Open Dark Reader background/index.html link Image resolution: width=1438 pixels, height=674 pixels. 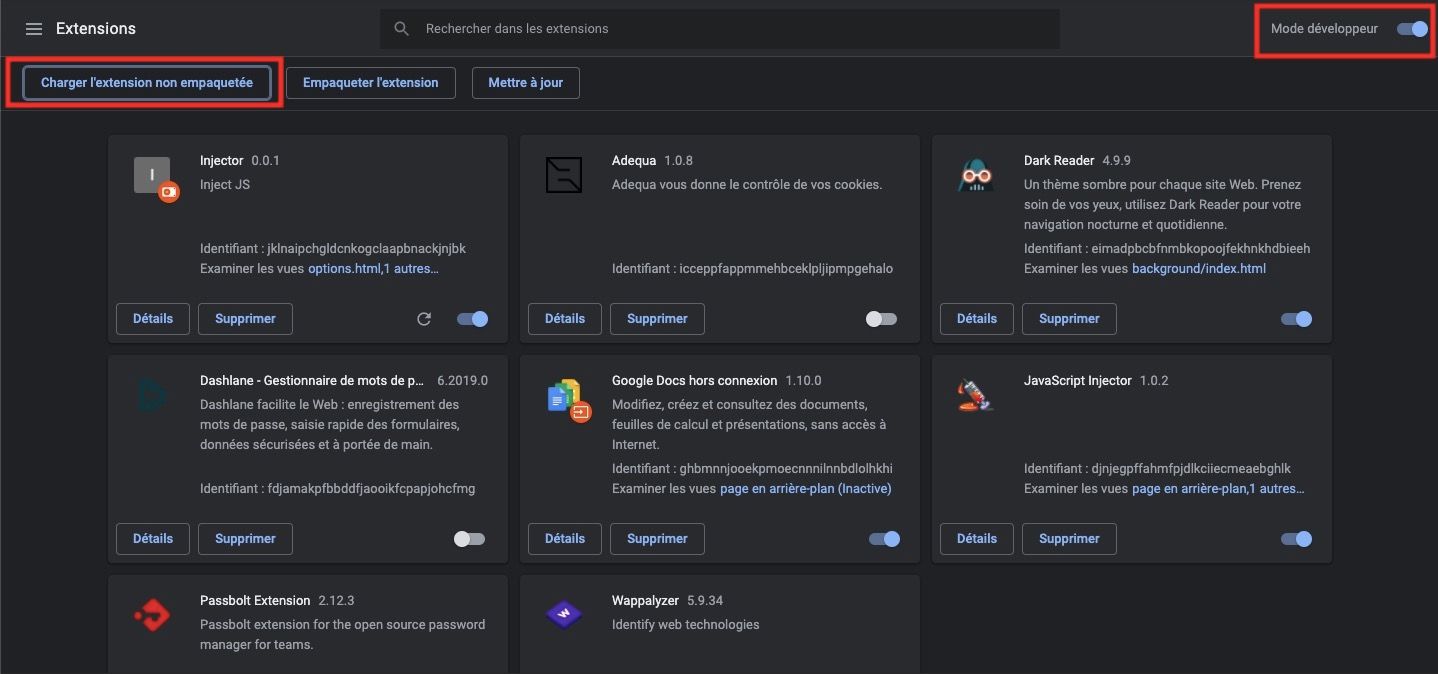pyautogui.click(x=1199, y=269)
